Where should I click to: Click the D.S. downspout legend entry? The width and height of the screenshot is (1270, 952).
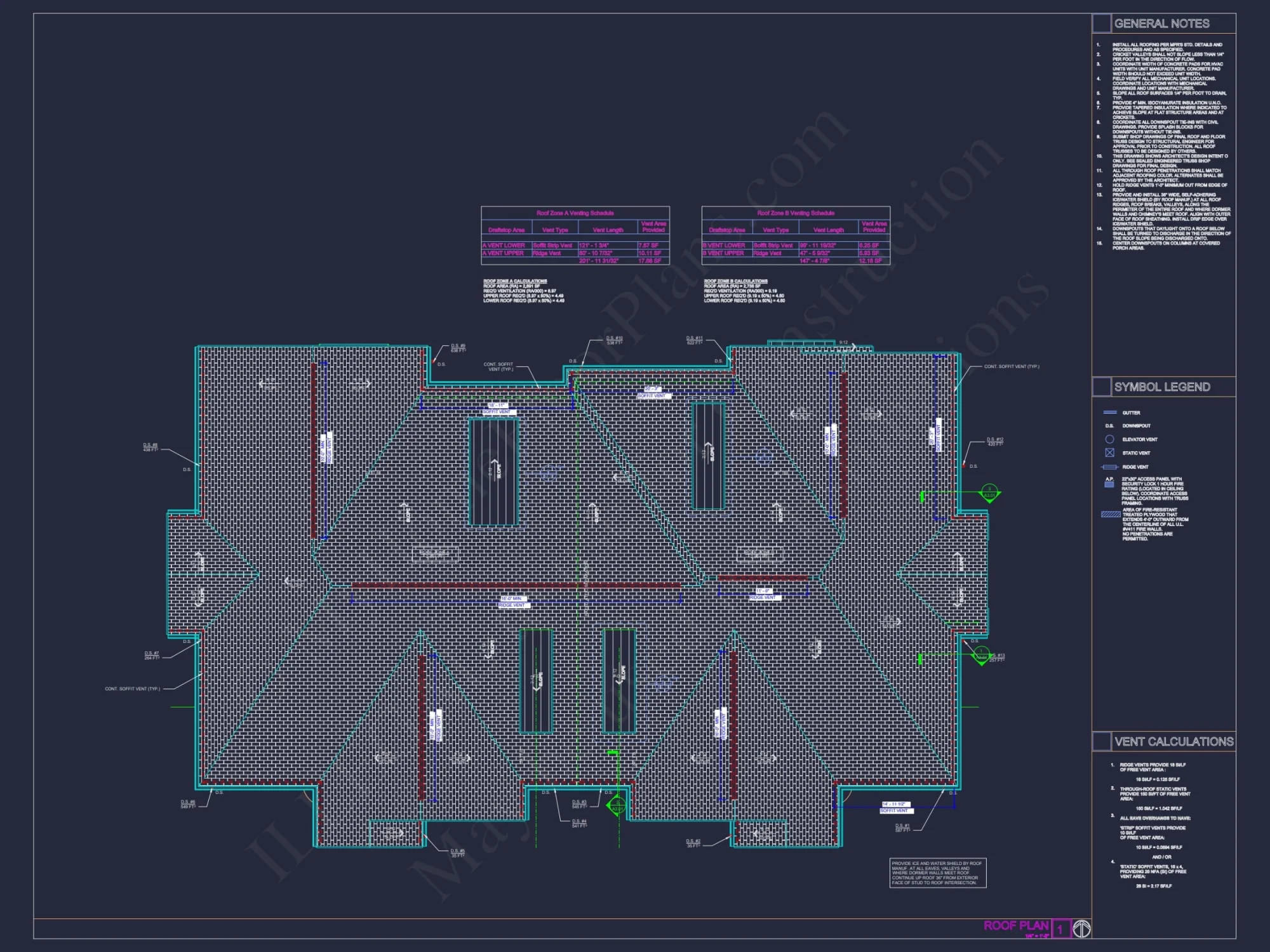pos(1110,425)
